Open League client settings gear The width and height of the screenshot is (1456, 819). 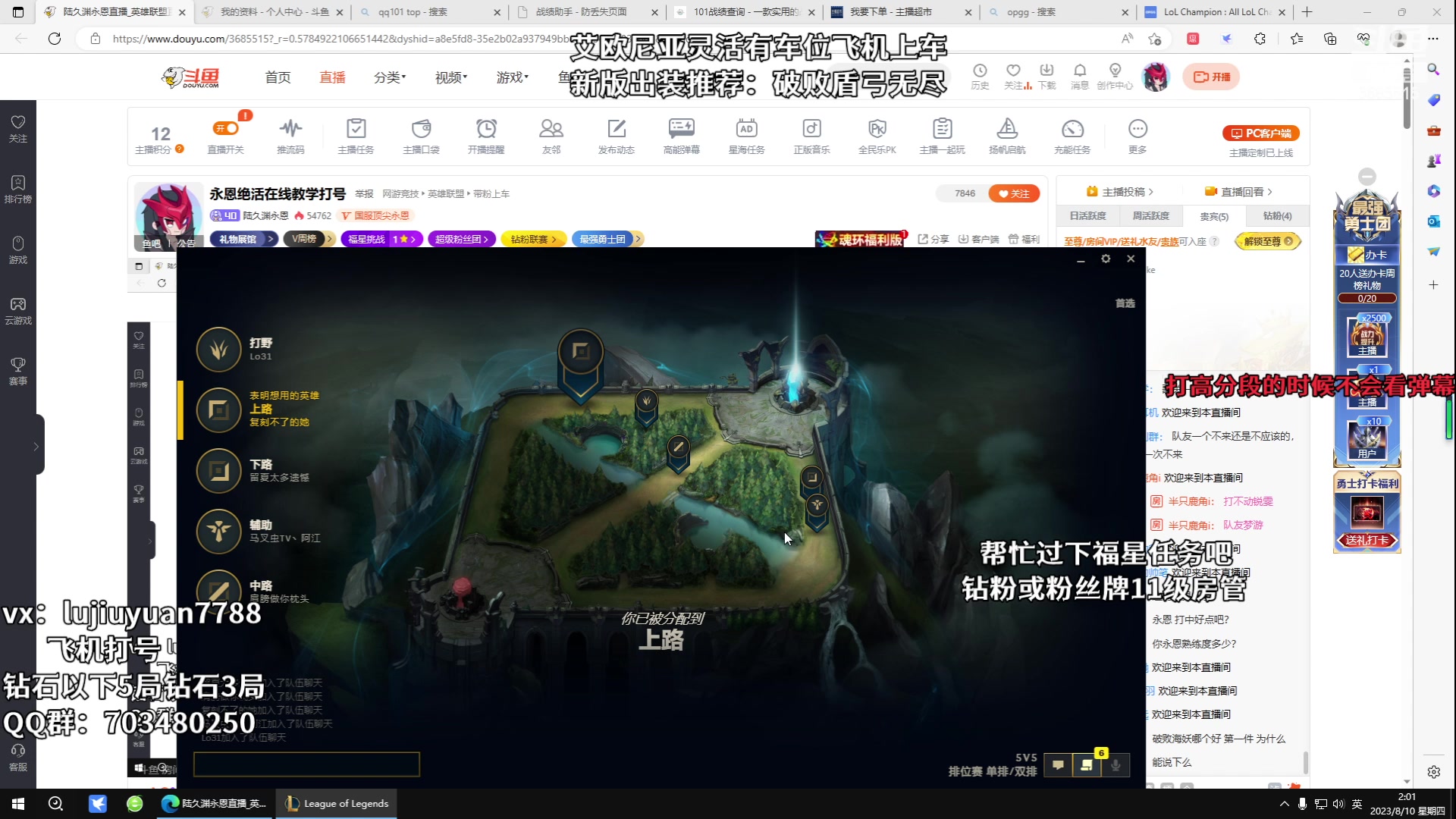(1106, 259)
